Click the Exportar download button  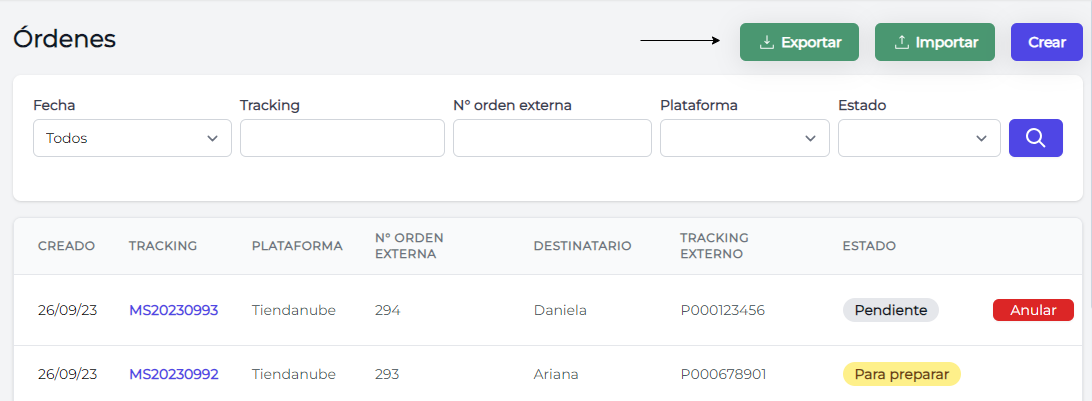point(799,42)
